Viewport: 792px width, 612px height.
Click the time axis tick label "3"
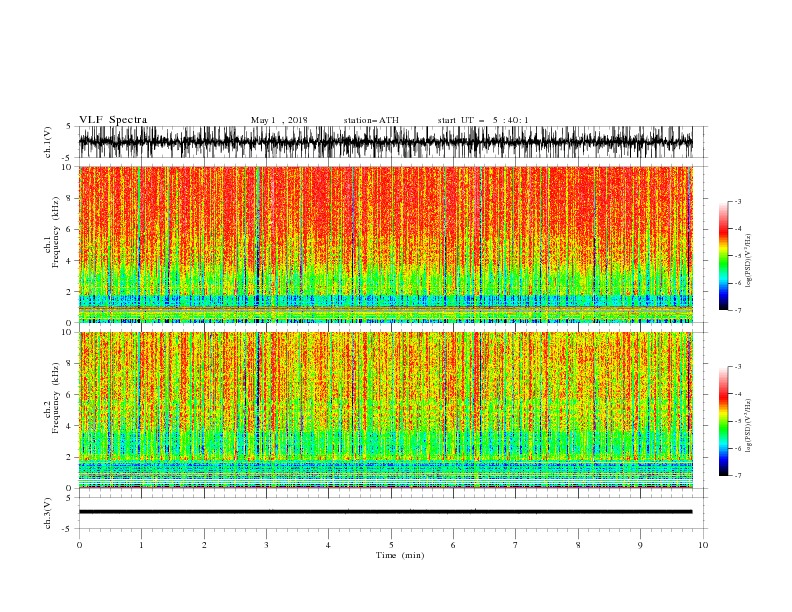266,545
